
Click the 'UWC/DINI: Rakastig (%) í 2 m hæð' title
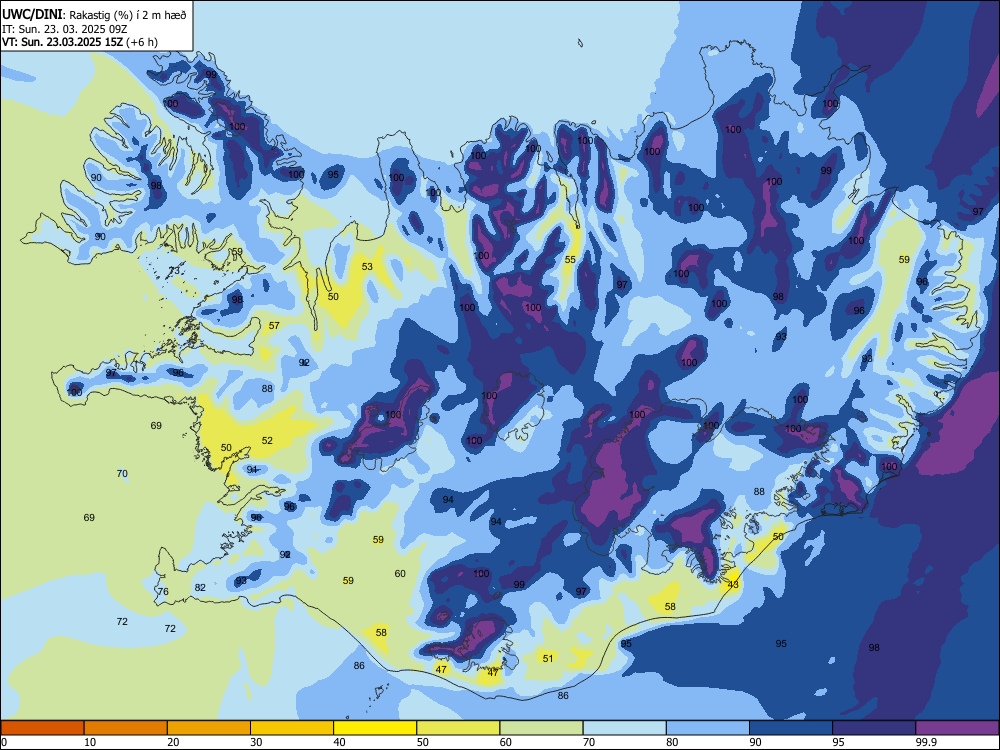point(94,15)
